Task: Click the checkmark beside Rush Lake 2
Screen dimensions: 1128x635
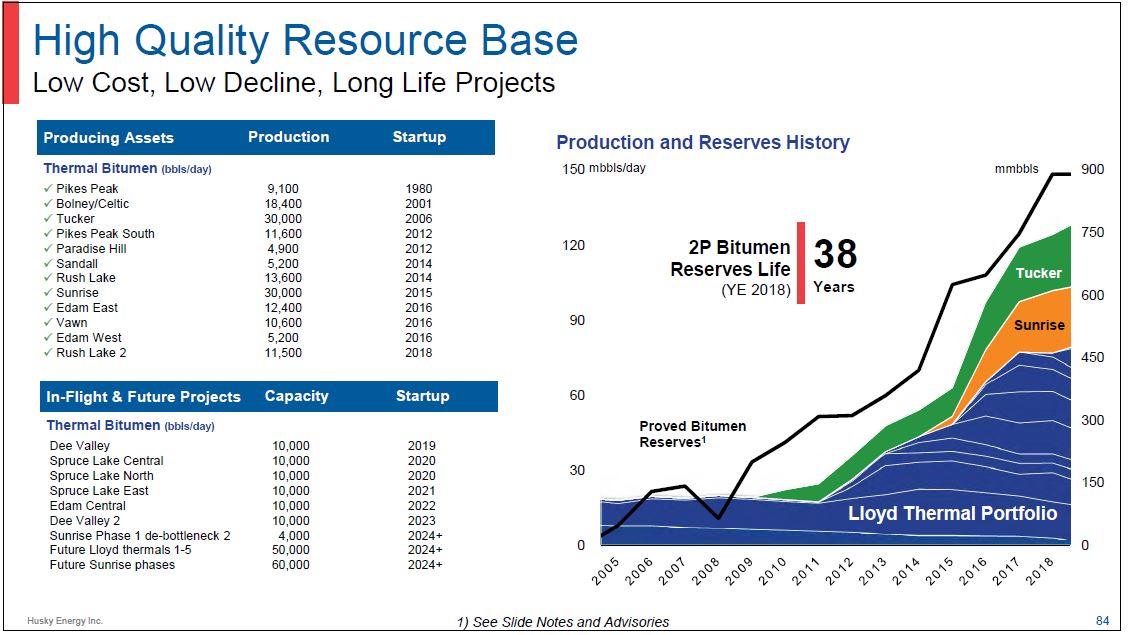Action: coord(48,353)
